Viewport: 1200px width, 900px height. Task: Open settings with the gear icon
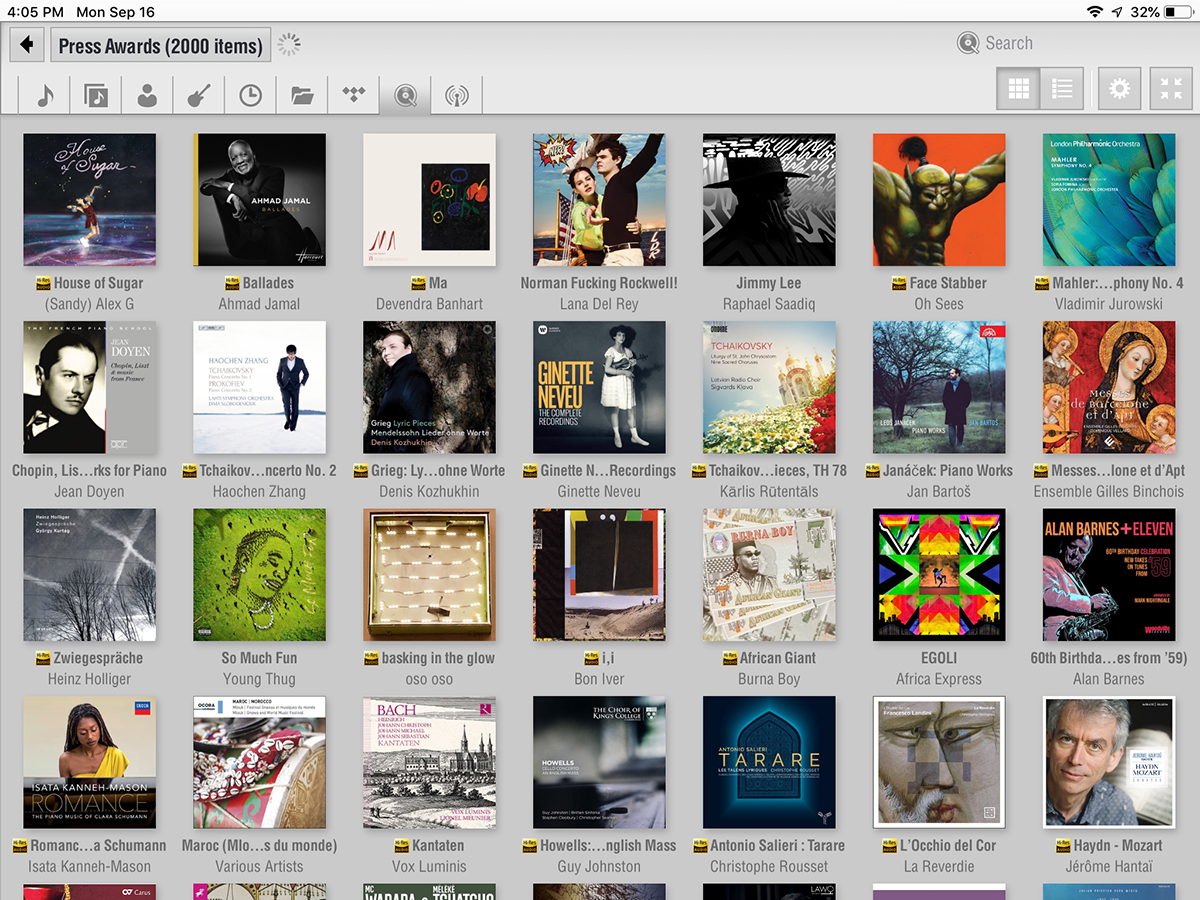pyautogui.click(x=1119, y=89)
